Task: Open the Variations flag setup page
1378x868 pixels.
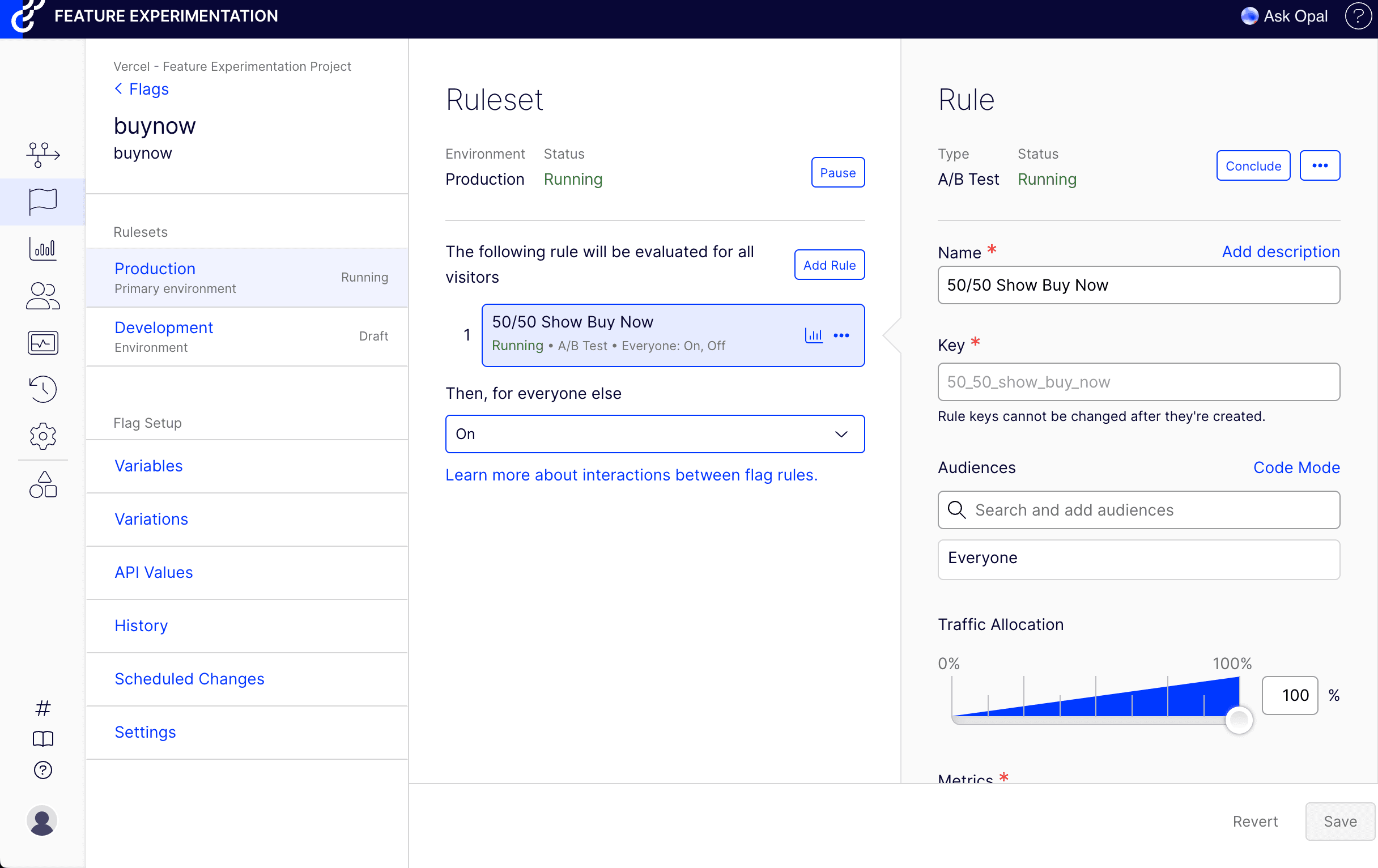Action: [151, 519]
